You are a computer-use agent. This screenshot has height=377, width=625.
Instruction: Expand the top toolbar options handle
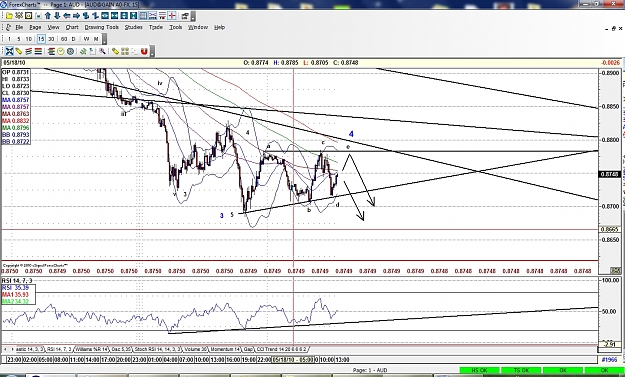coord(193,16)
